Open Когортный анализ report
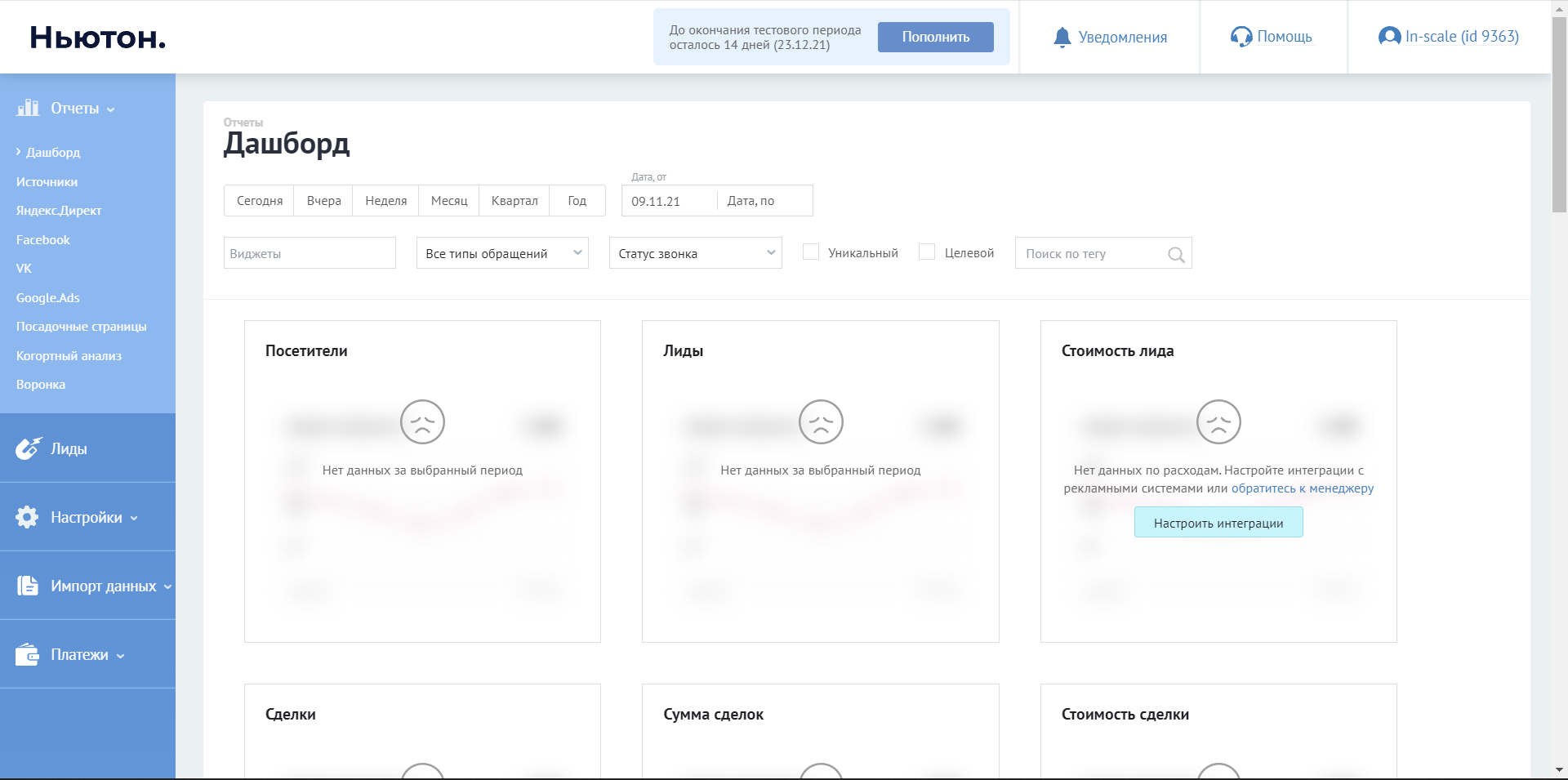1568x780 pixels. point(69,356)
